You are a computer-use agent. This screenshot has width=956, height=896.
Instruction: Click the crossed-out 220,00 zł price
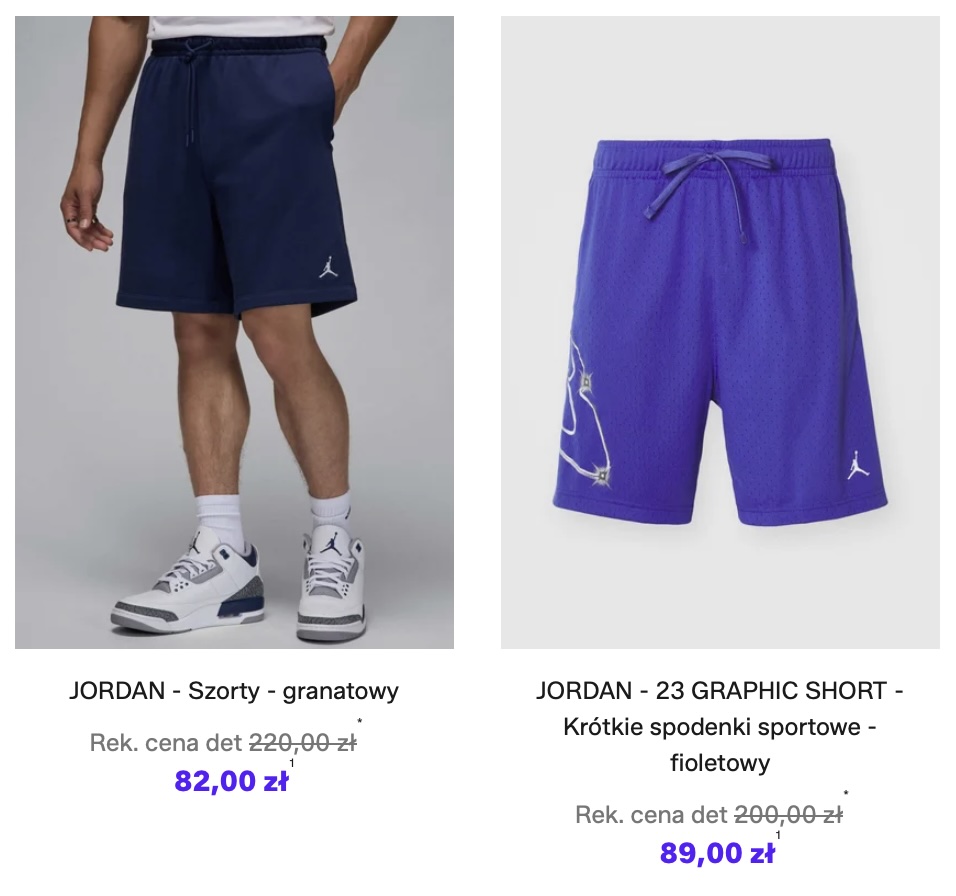coord(303,743)
